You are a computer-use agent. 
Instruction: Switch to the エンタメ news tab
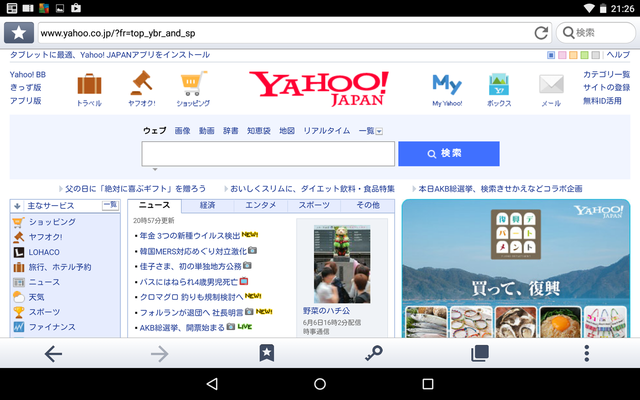[x=260, y=205]
